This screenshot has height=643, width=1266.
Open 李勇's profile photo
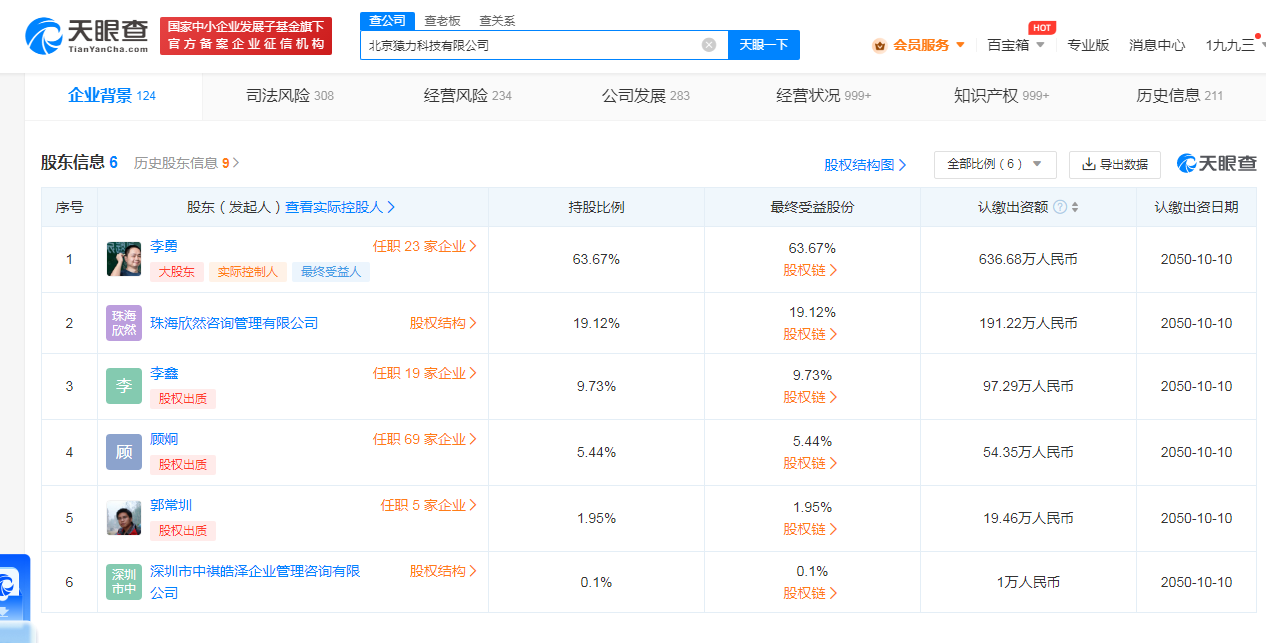[124, 259]
